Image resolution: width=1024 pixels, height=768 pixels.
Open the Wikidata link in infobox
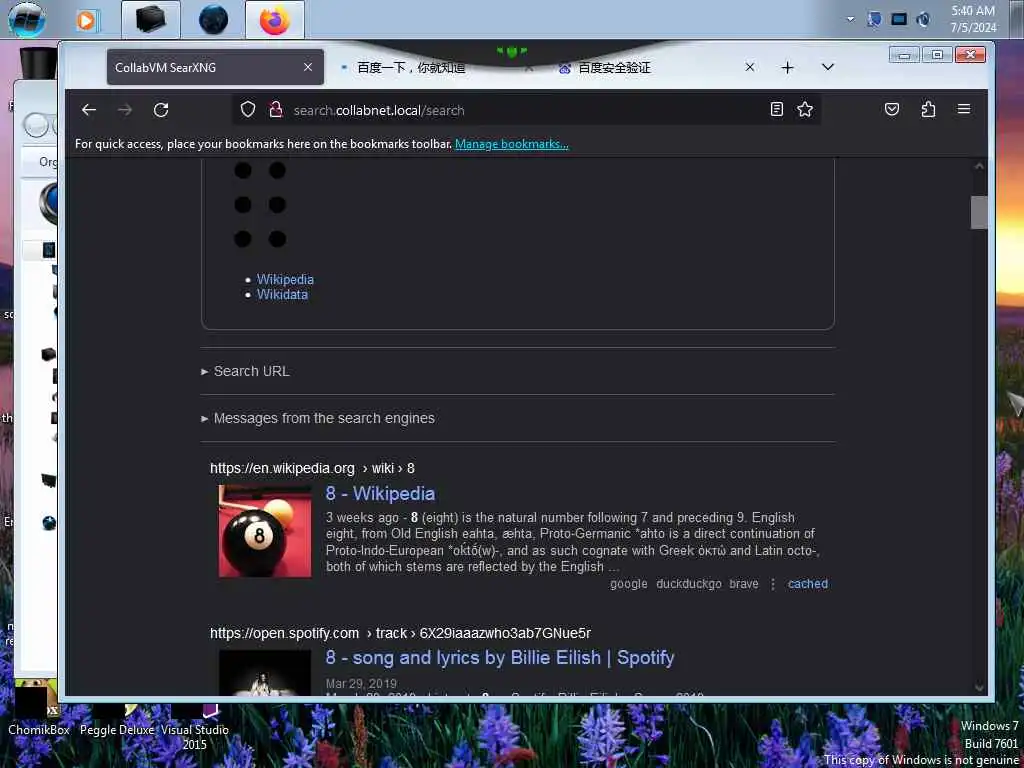[282, 295]
